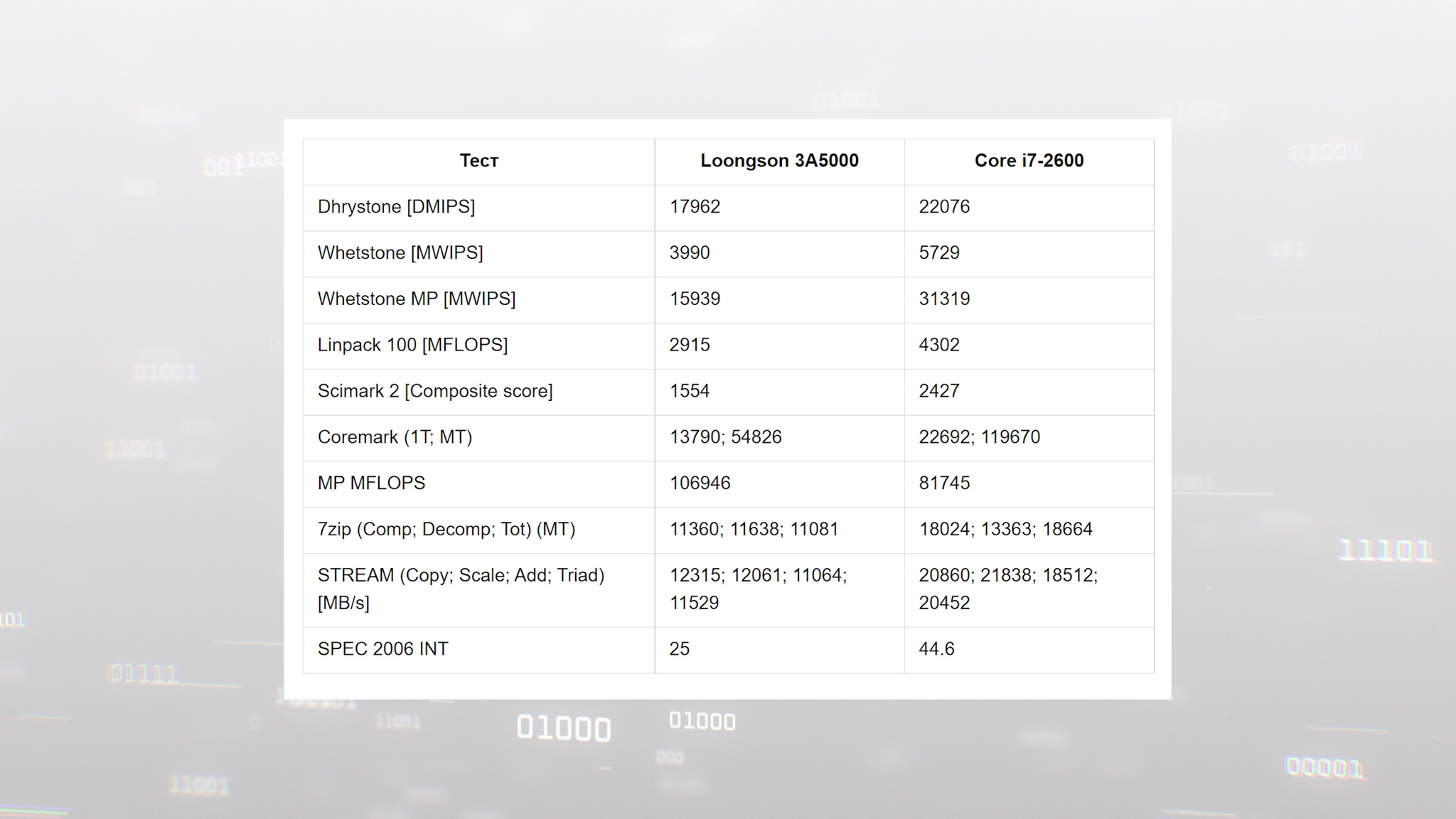Viewport: 1456px width, 819px height.
Task: Click the 7zip value '18024; 13363; 18664'
Action: click(1005, 530)
